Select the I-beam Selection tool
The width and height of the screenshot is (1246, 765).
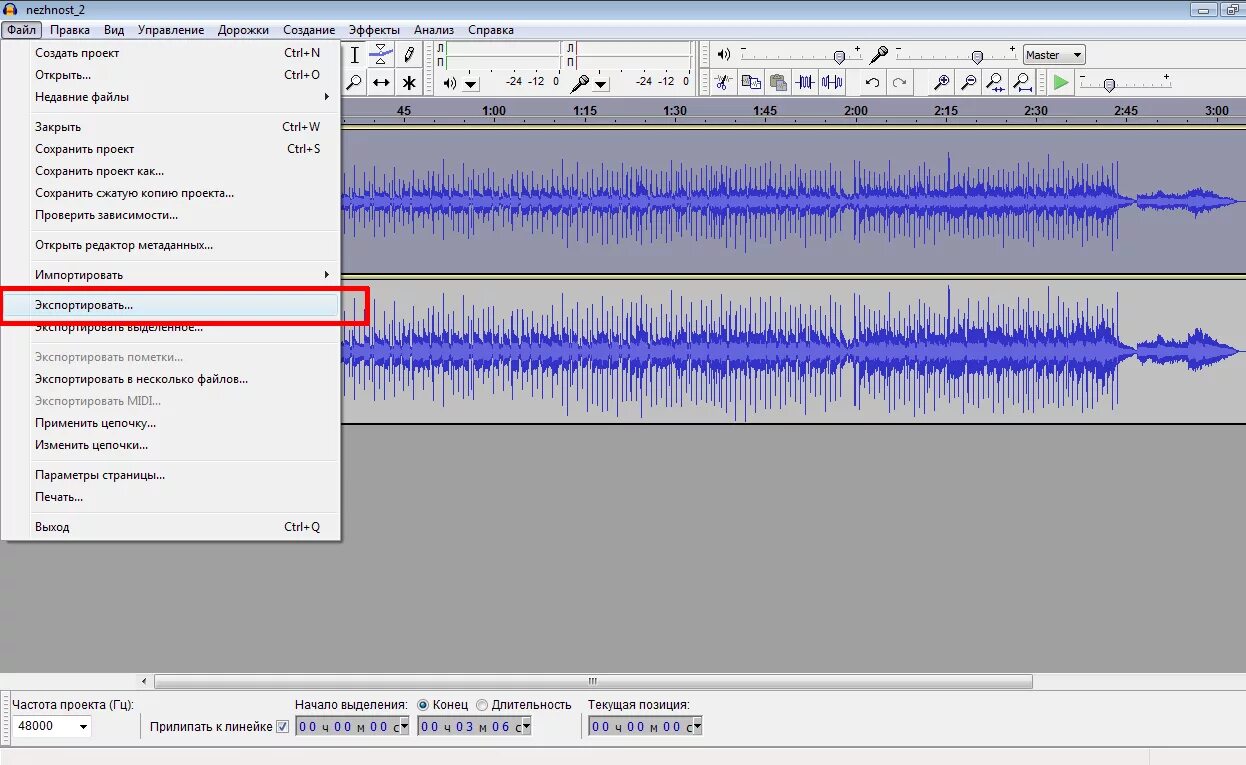coord(353,55)
